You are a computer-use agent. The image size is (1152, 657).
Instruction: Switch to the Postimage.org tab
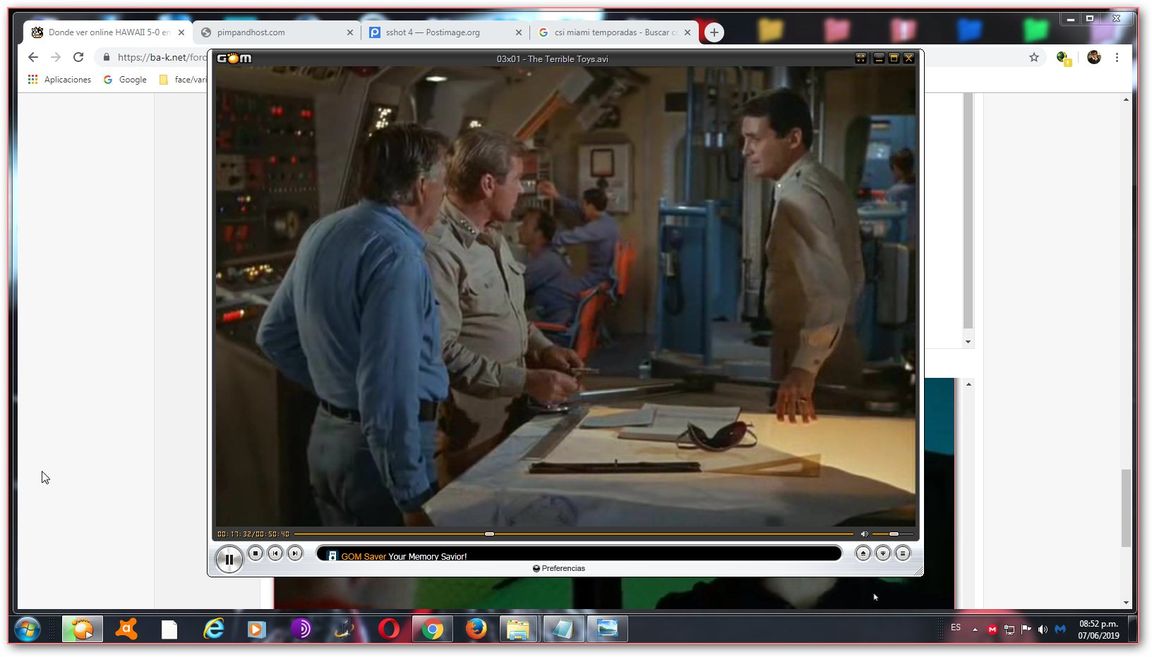pyautogui.click(x=440, y=32)
